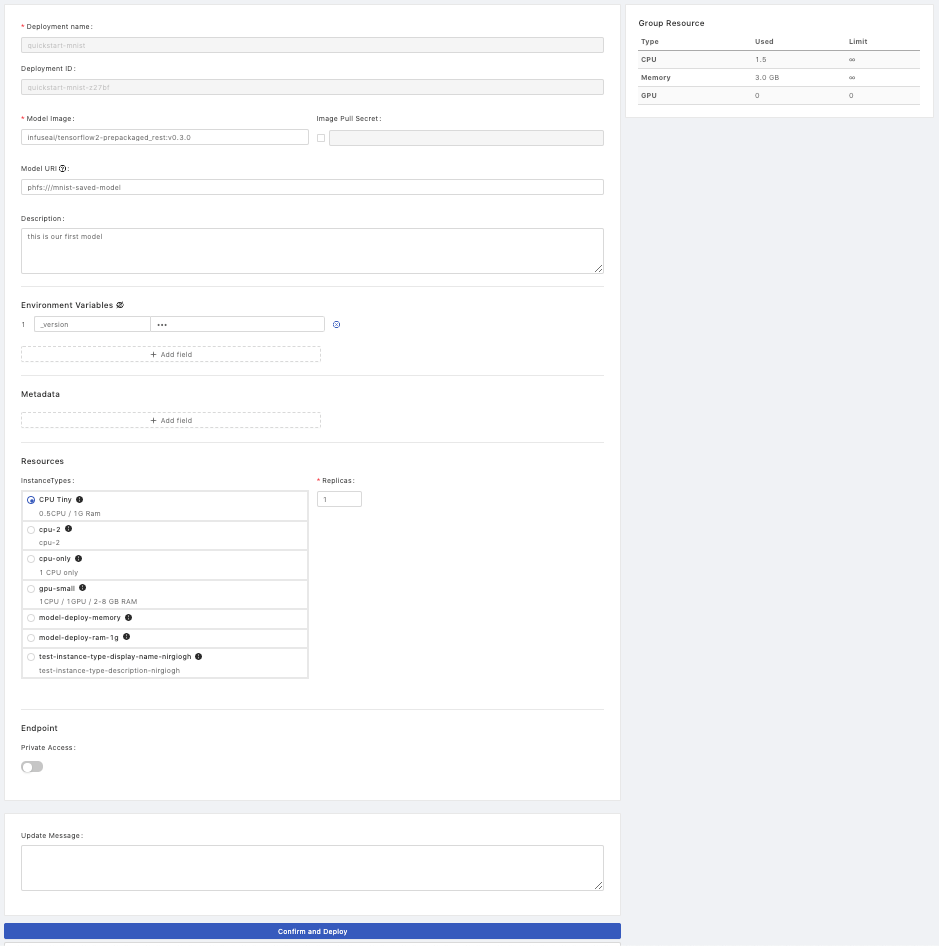
Task: Show info for model-deploy-memory instance
Action: point(129,618)
